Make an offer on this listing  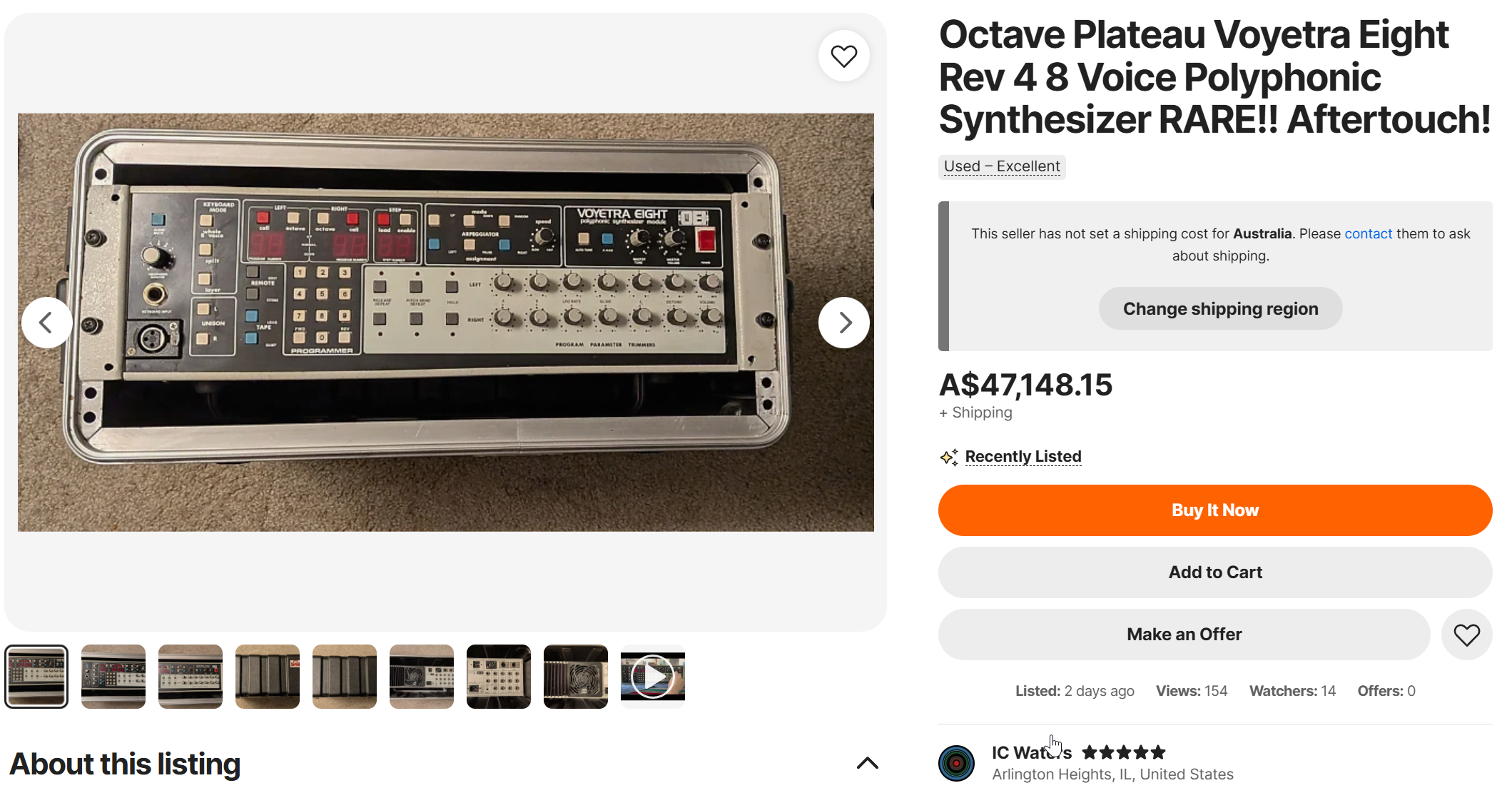[1184, 635]
